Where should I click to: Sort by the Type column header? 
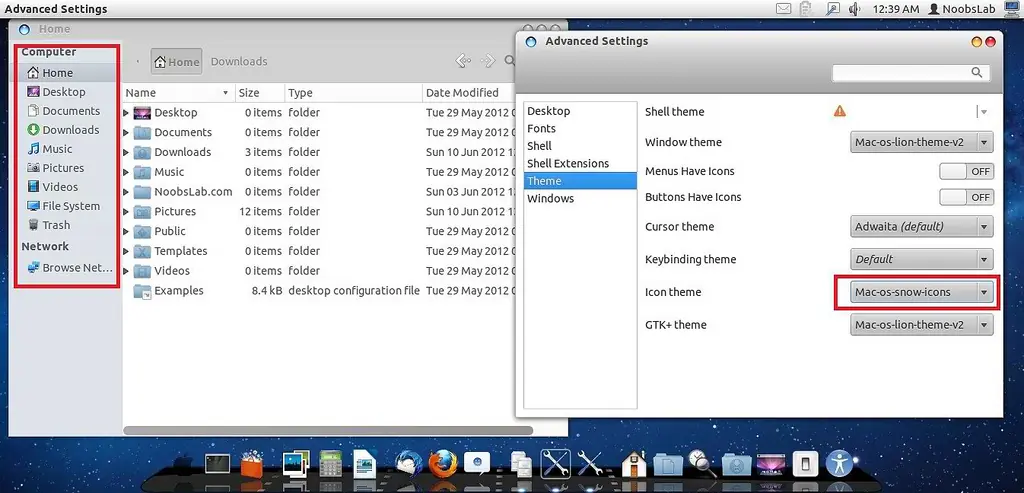354,93
